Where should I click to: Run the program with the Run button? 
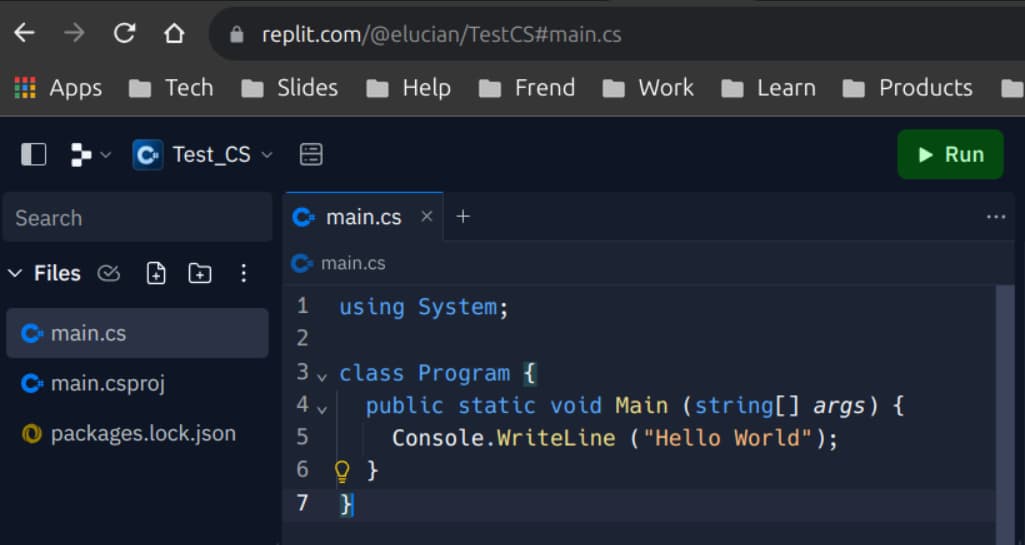pyautogui.click(x=950, y=154)
